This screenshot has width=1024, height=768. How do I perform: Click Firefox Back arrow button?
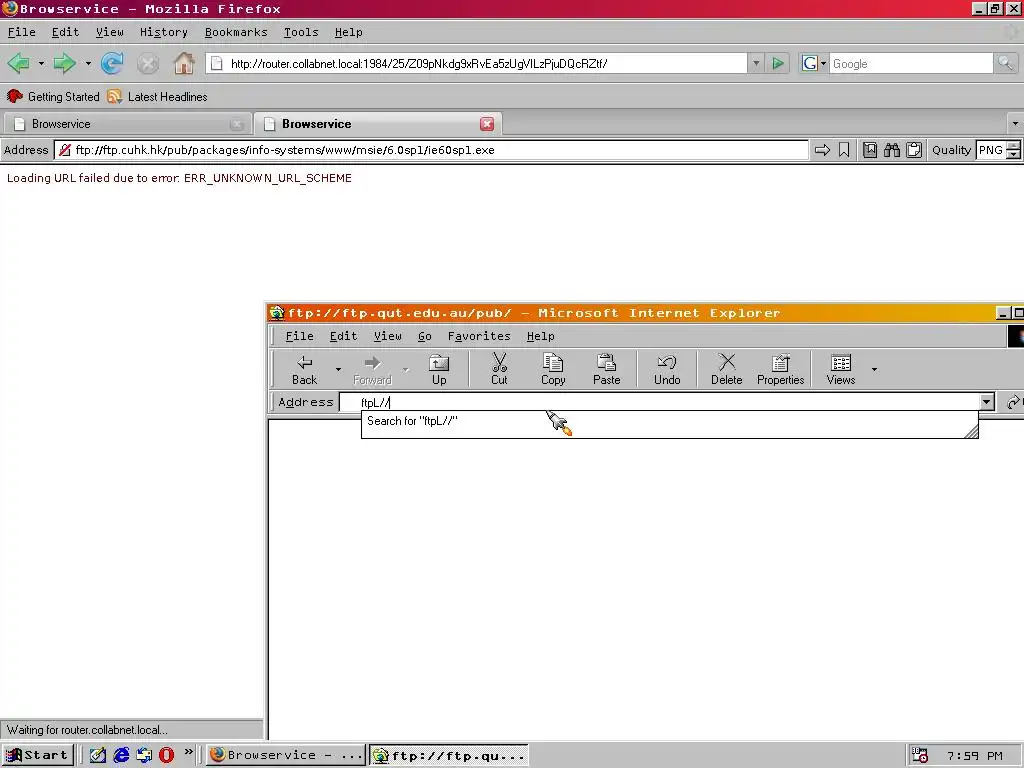(19, 63)
